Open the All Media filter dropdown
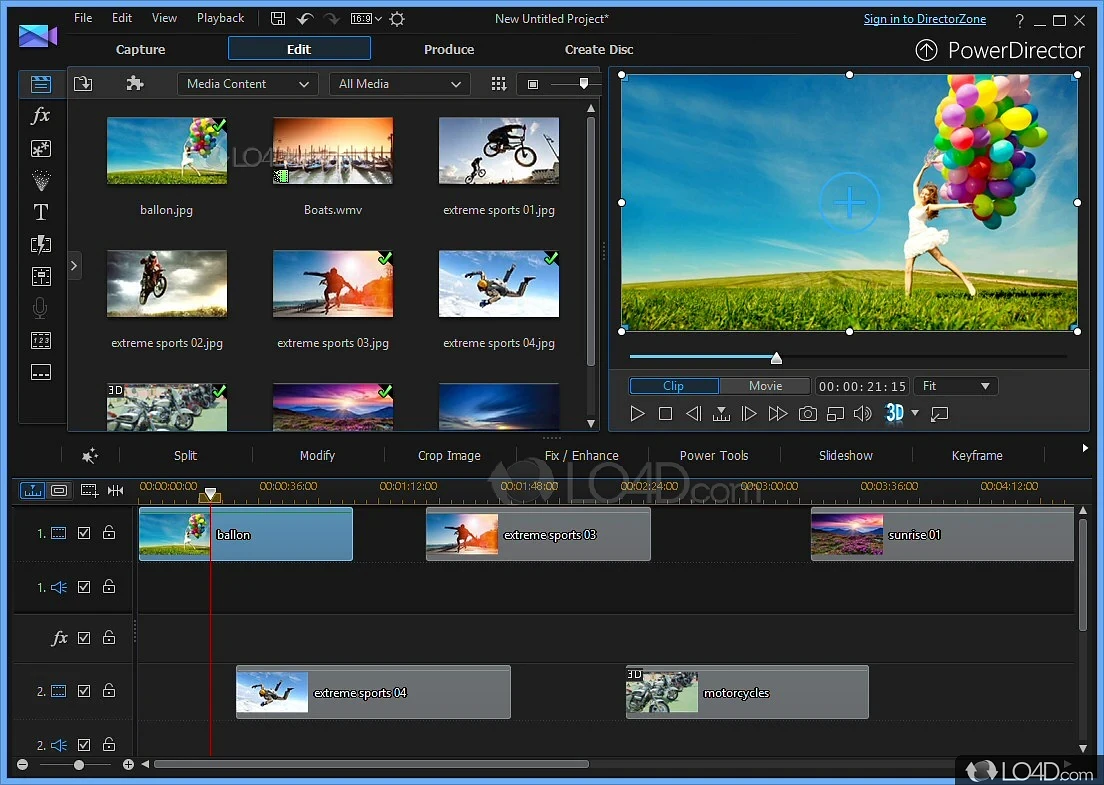 point(399,84)
